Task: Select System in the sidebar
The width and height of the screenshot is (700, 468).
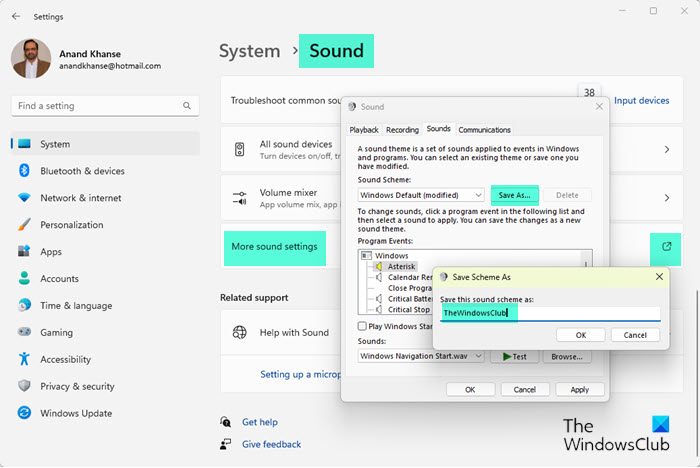Action: (x=105, y=144)
